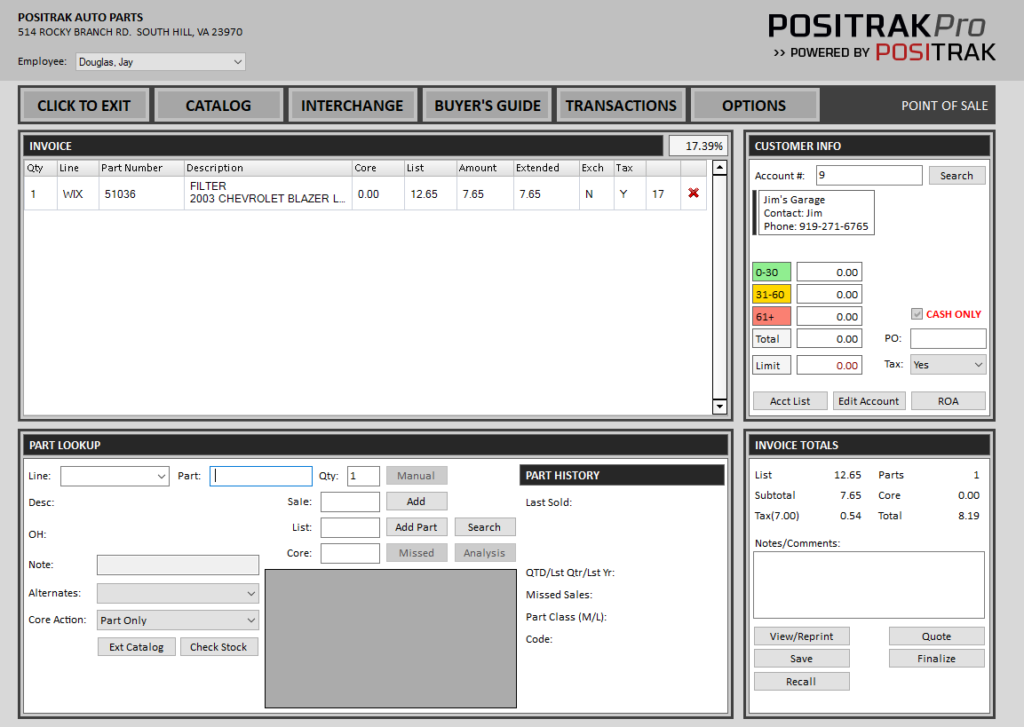Screen dimensions: 1024x727
Task: Click the List price input field
Action: click(350, 527)
